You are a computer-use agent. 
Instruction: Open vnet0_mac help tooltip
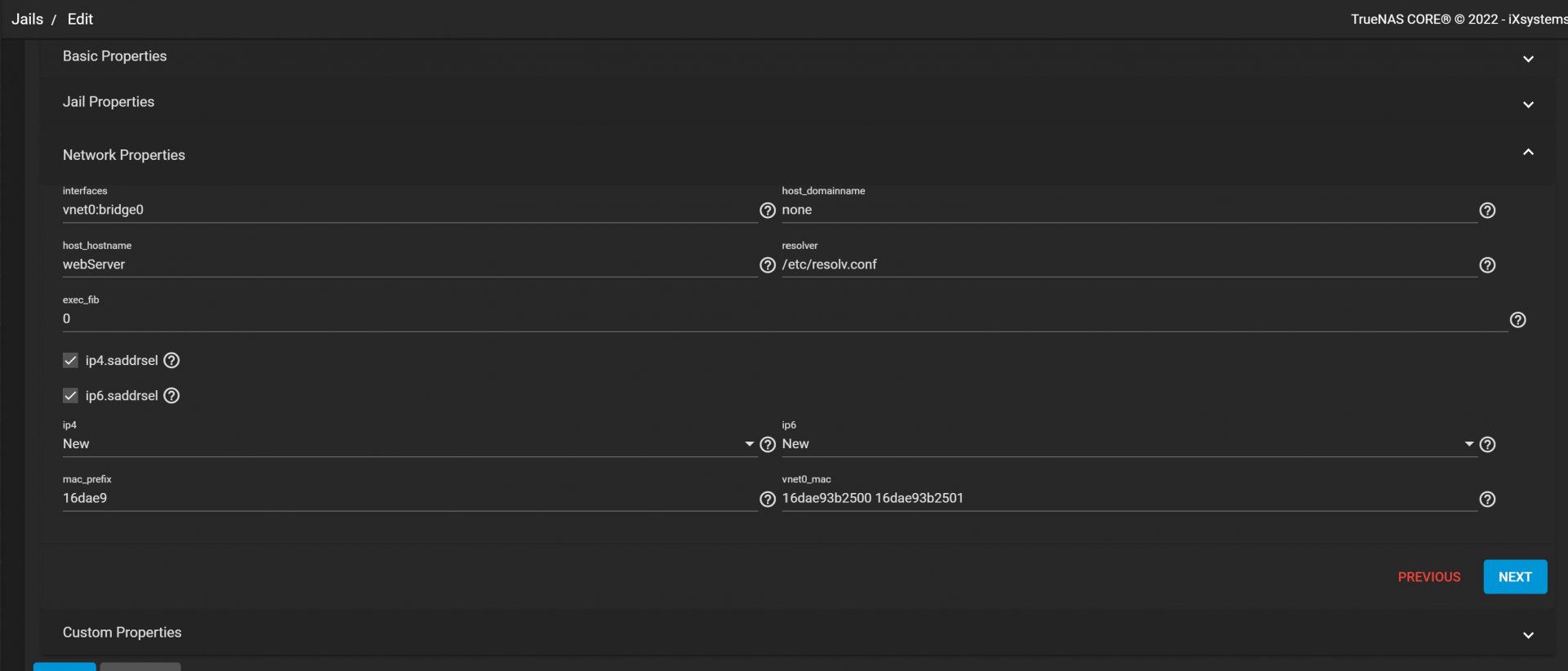click(1487, 500)
